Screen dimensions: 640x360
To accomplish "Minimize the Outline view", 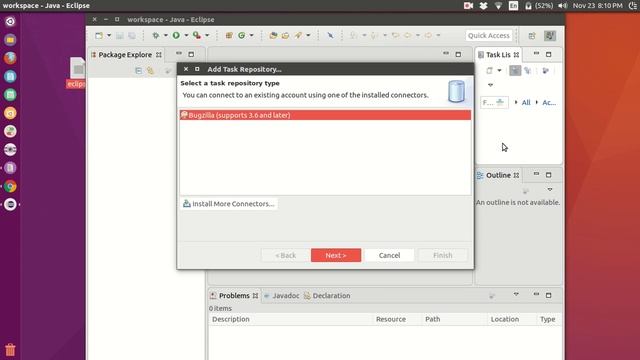I will click(536, 174).
